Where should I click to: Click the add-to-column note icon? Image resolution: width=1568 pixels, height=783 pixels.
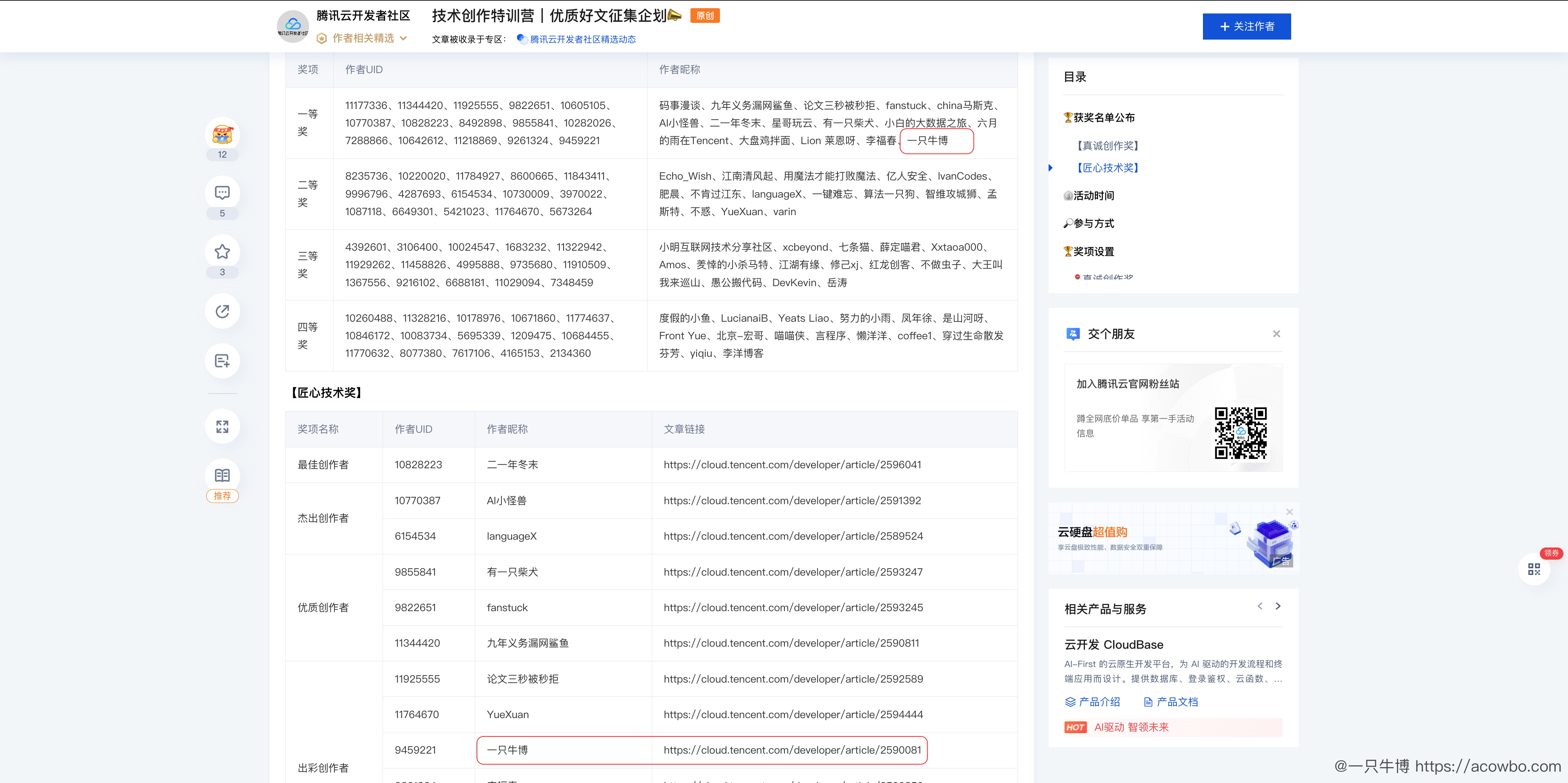point(222,361)
